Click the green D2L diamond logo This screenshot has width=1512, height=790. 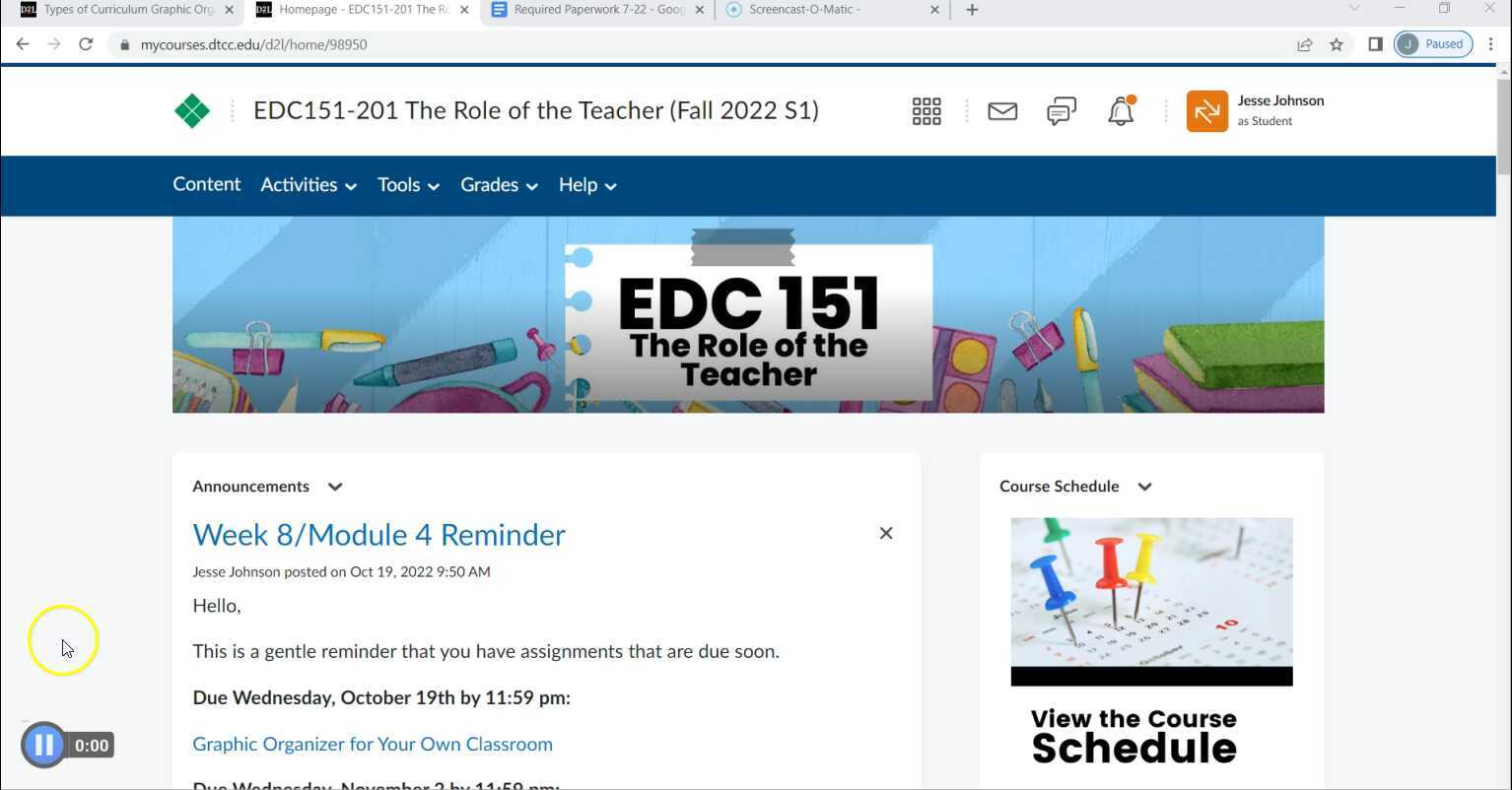coord(192,110)
